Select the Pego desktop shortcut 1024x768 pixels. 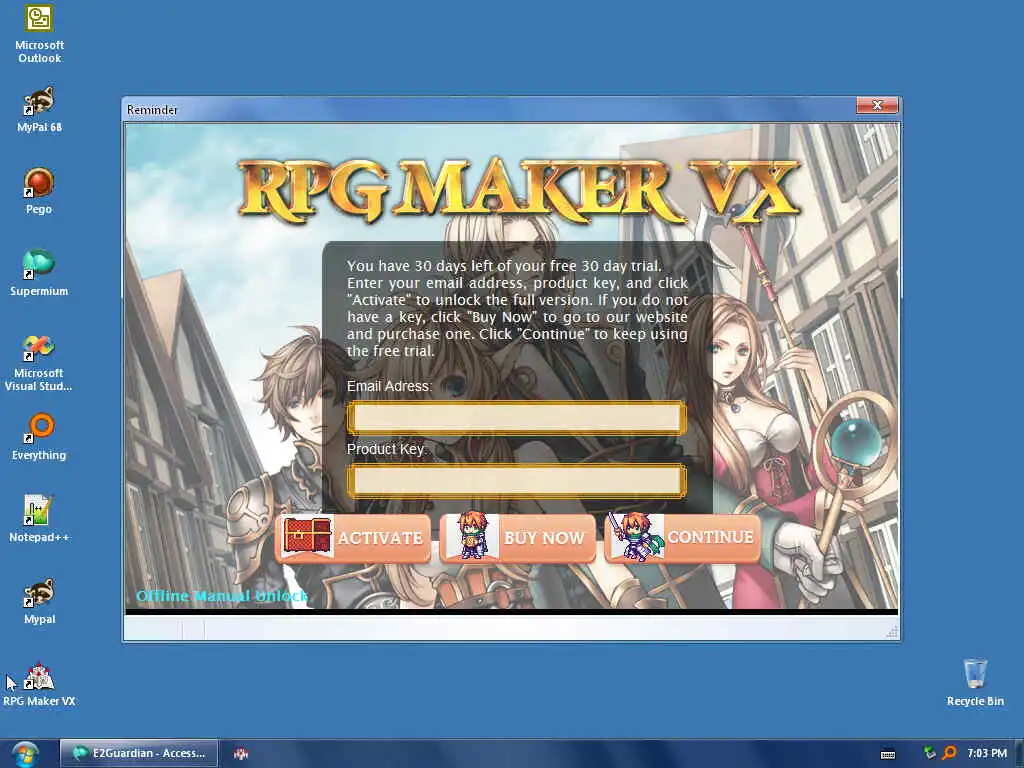pos(39,191)
